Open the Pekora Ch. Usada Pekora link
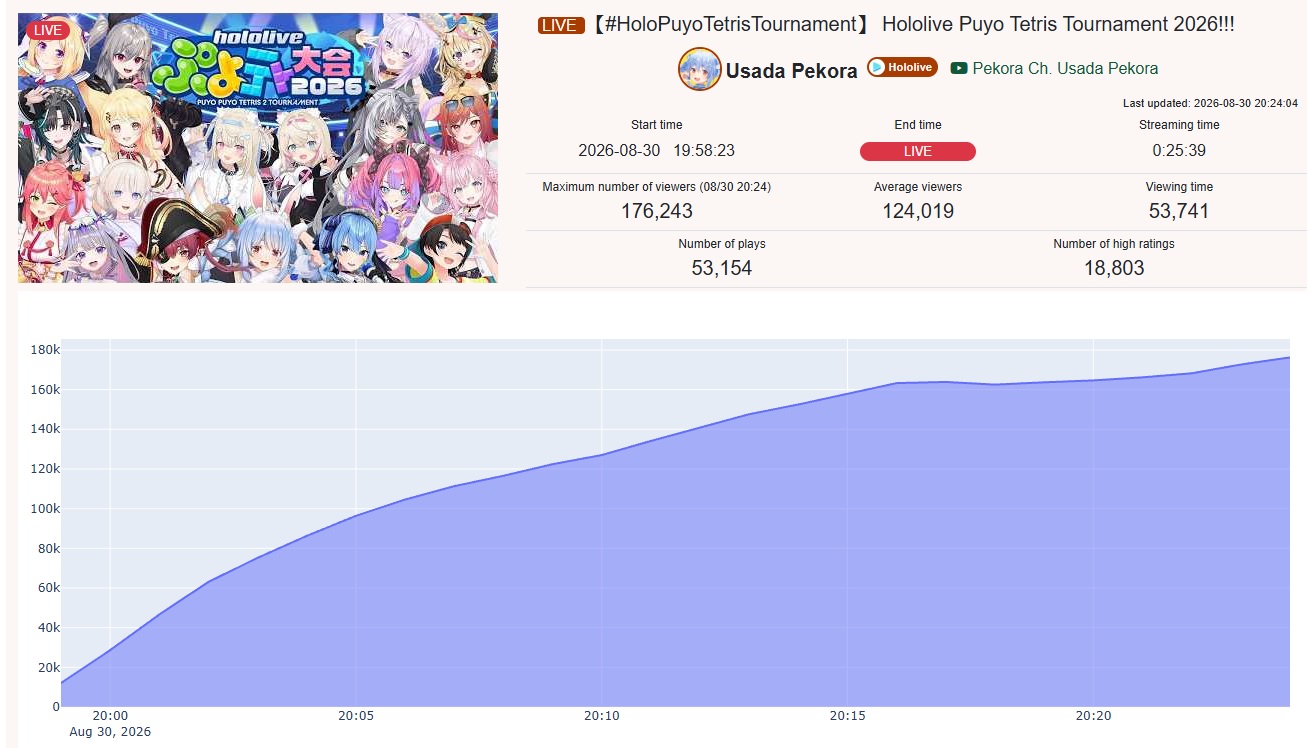This screenshot has height=748, width=1307. point(1065,69)
